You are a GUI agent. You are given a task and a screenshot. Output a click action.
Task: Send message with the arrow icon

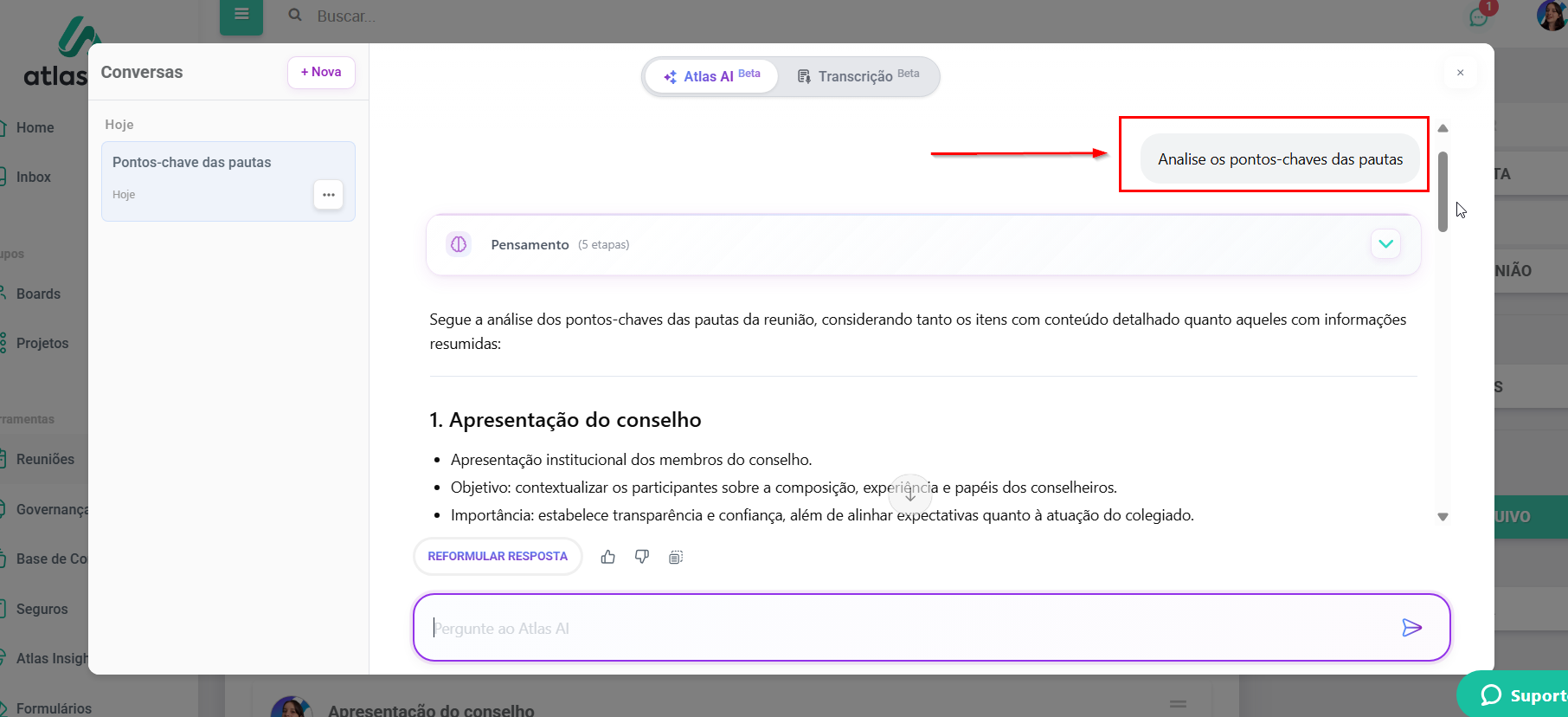1411,628
